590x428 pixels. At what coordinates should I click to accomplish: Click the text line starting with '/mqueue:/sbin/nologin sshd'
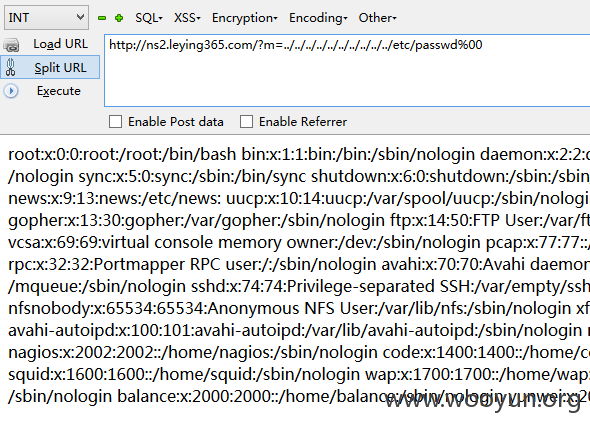299,286
